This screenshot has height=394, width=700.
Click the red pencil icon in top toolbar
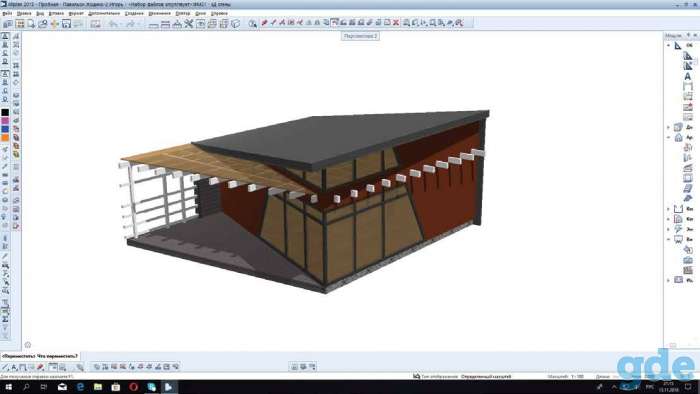(x=264, y=22)
